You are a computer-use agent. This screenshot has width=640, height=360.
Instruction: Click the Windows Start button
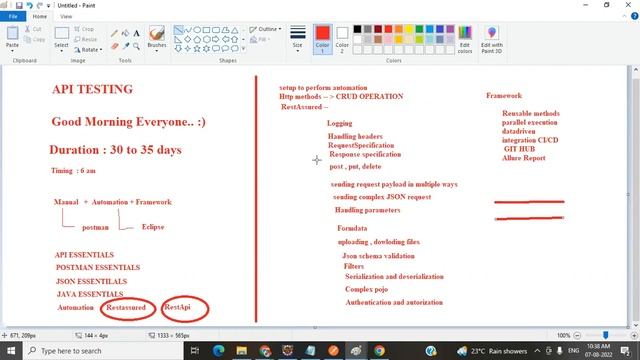coord(11,351)
